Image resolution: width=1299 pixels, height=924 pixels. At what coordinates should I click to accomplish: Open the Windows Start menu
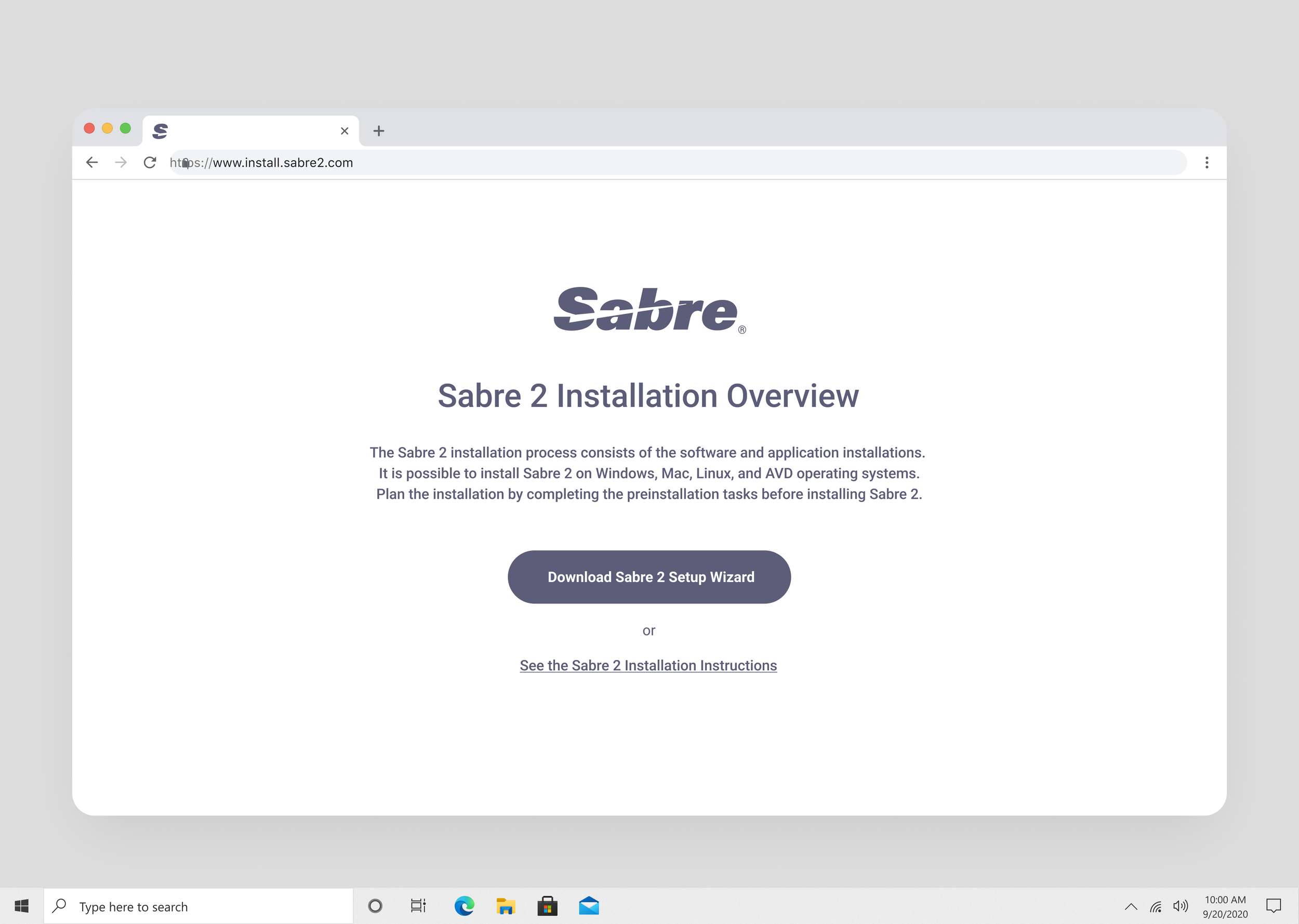22,906
